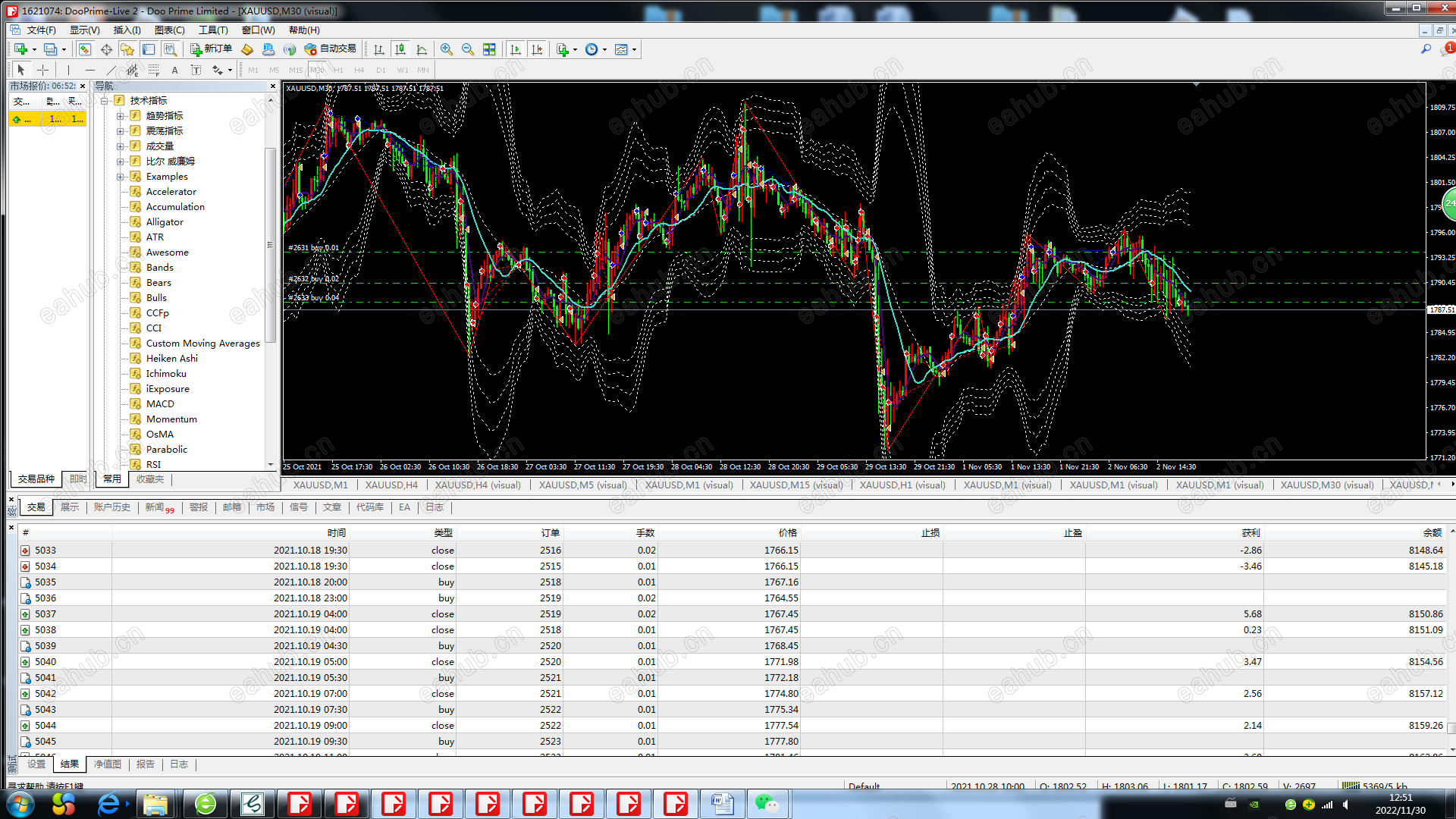Toggle the AutoTrading (自动交易) button
The width and height of the screenshot is (1456, 819).
click(330, 49)
